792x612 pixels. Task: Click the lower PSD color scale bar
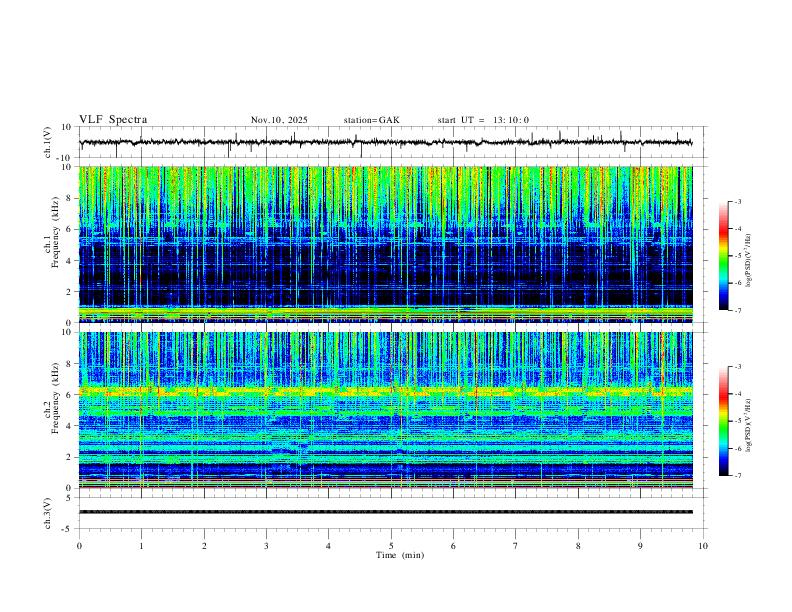pos(723,421)
